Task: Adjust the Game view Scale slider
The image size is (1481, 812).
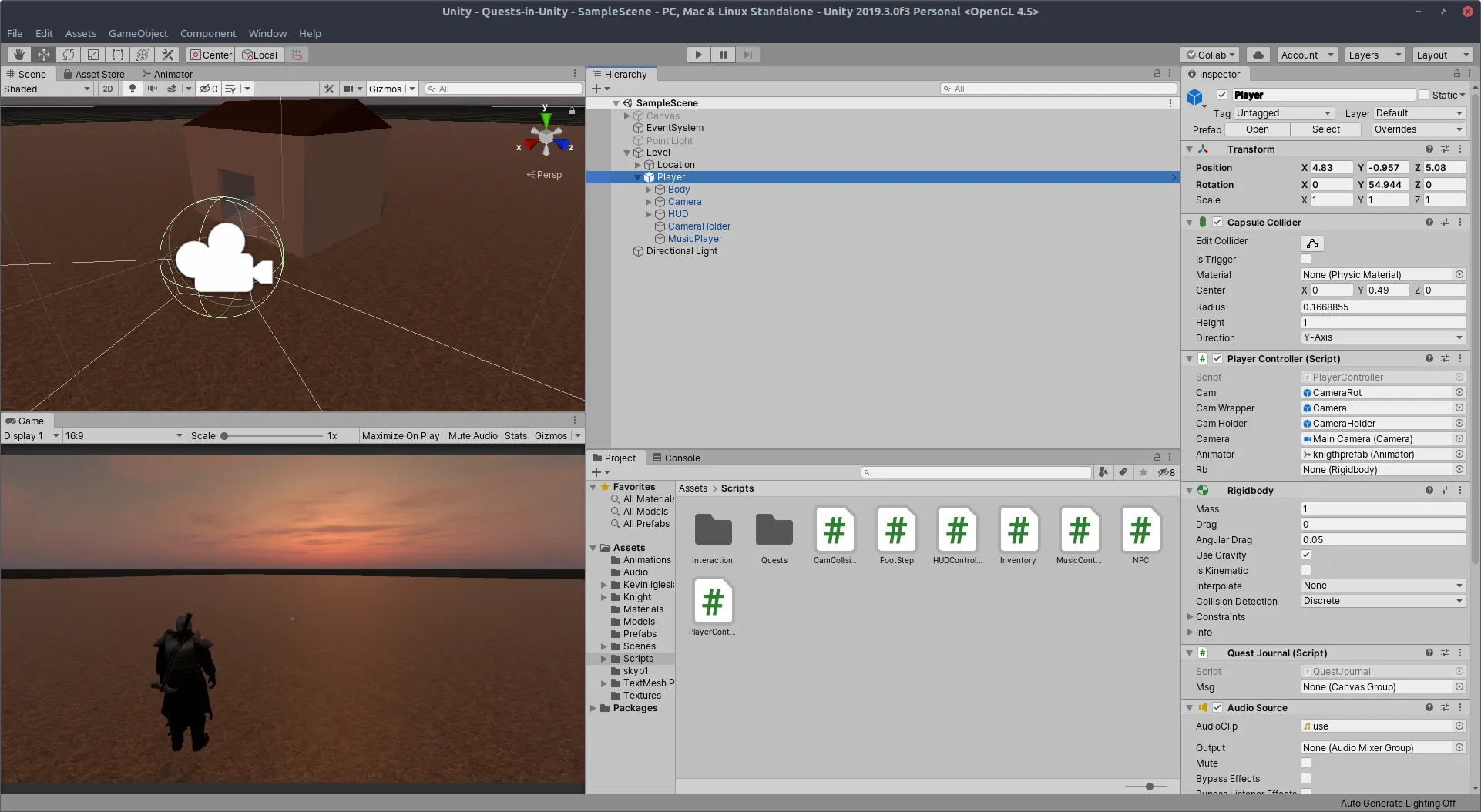Action: [224, 436]
